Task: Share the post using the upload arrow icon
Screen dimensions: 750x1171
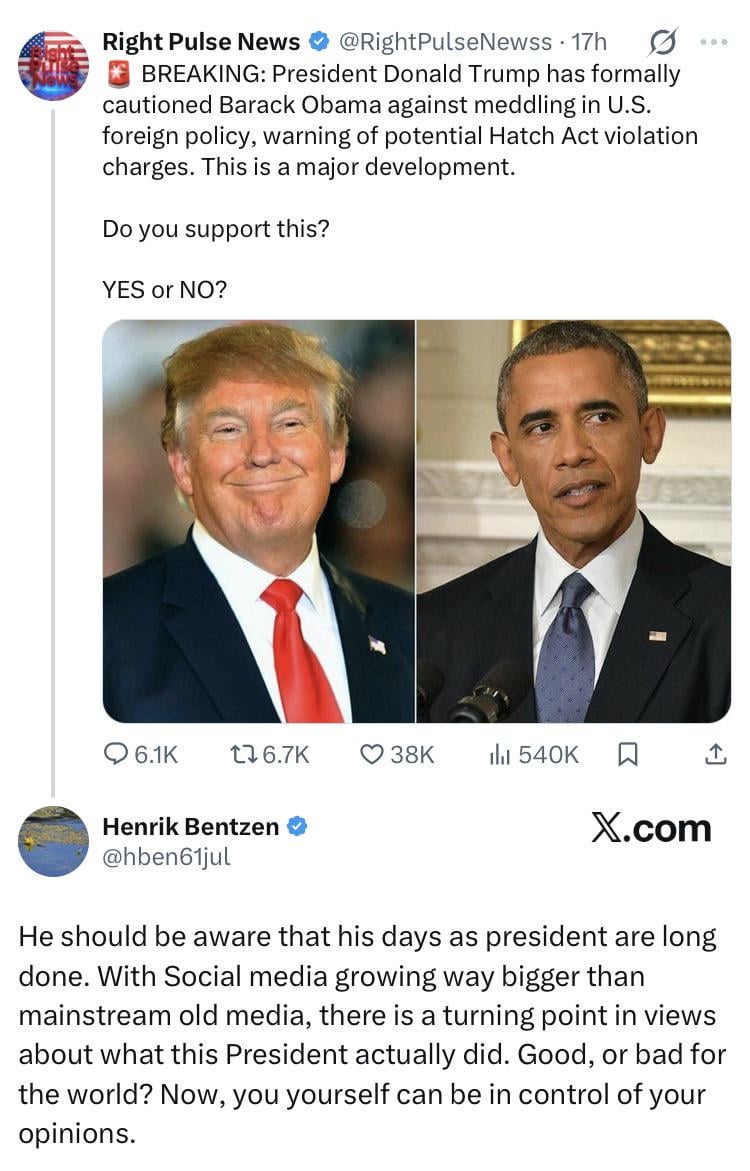Action: 715,754
